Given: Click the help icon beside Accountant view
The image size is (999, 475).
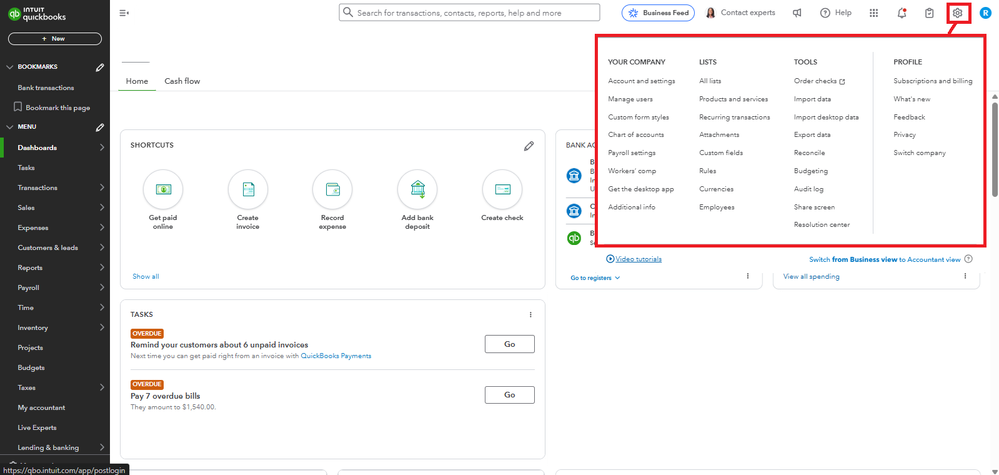Looking at the screenshot, I should (968, 259).
